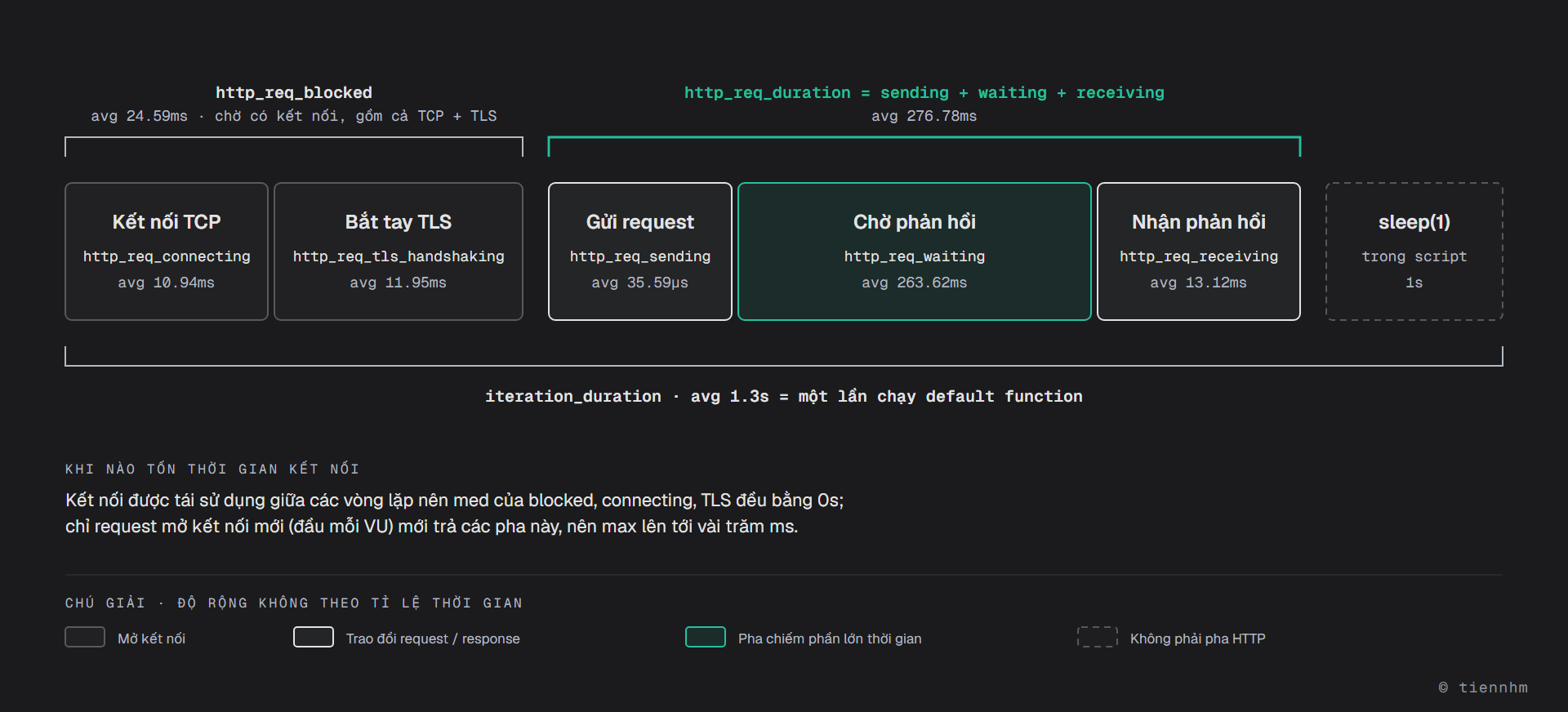Click the 'KHI NÀO TỐN THỜI GIAN KẾT NỐI' heading
Image resolution: width=1568 pixels, height=712 pixels.
pyautogui.click(x=212, y=469)
